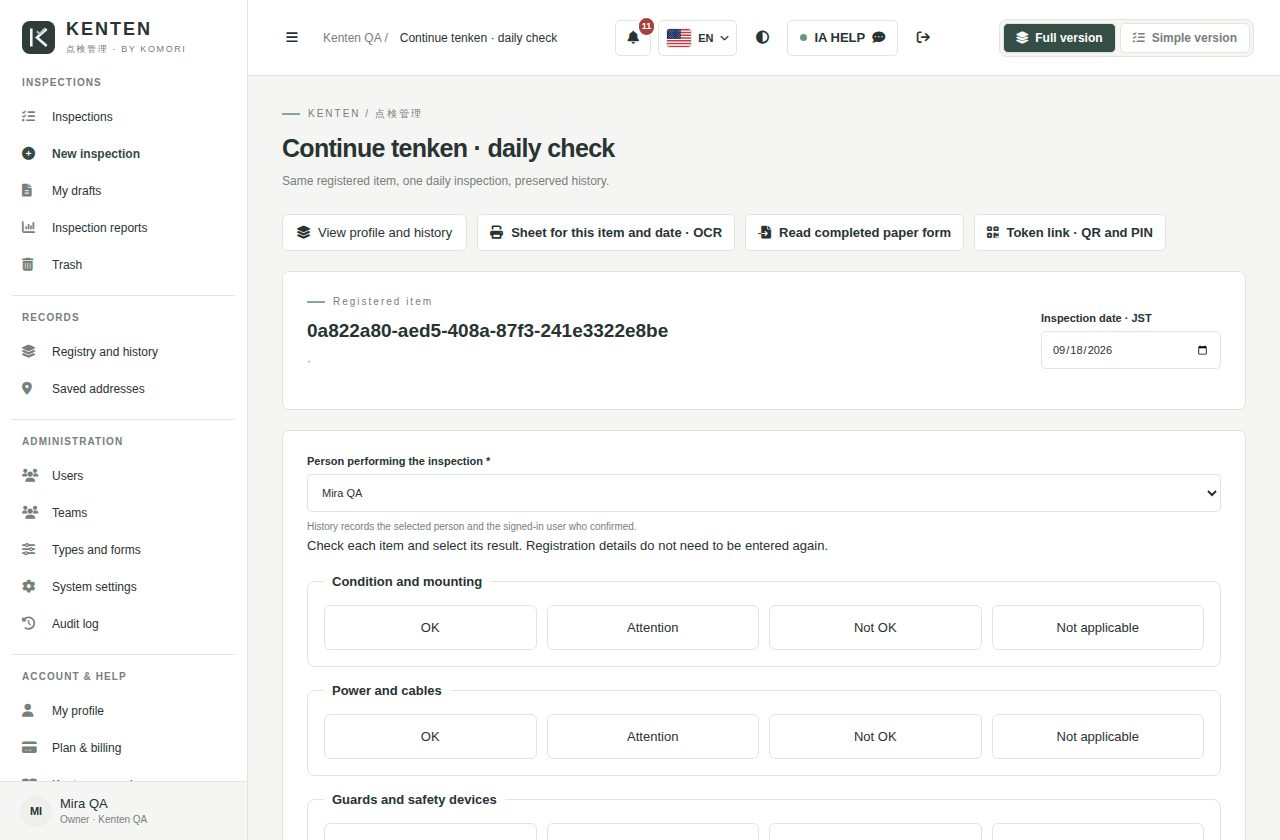The width and height of the screenshot is (1280, 840).
Task: Open notifications bell with 11 alerts
Action: click(633, 38)
